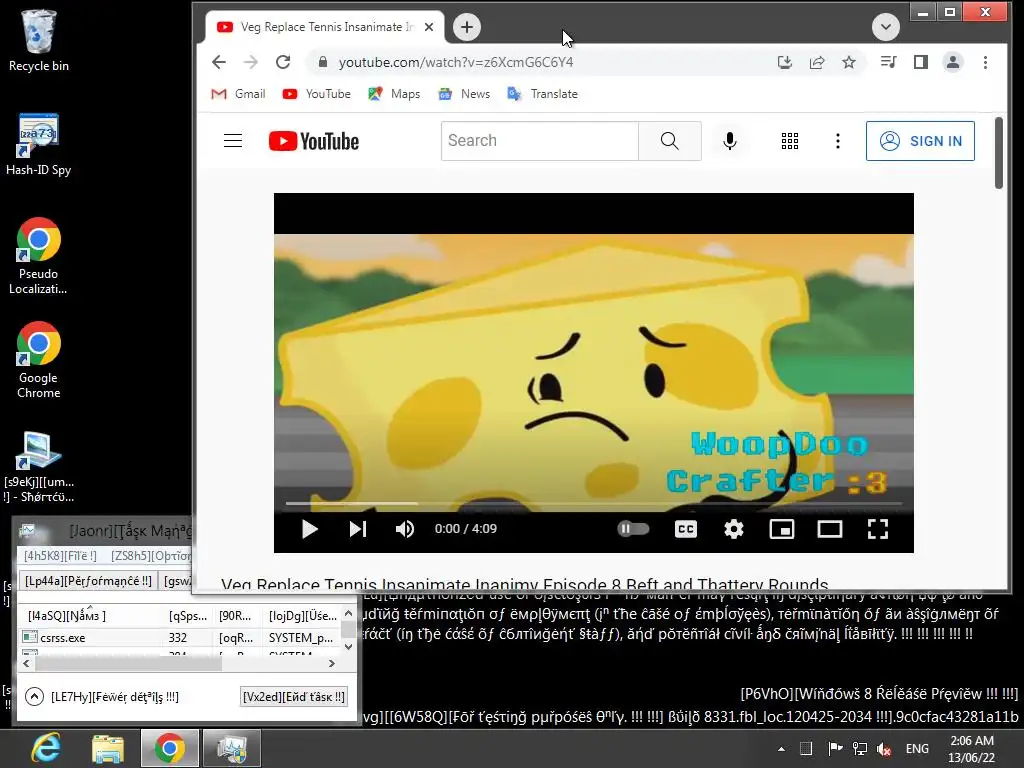Open the Pseudo Localization desktop shortcut
Viewport: 1024px width, 768px height.
39,256
